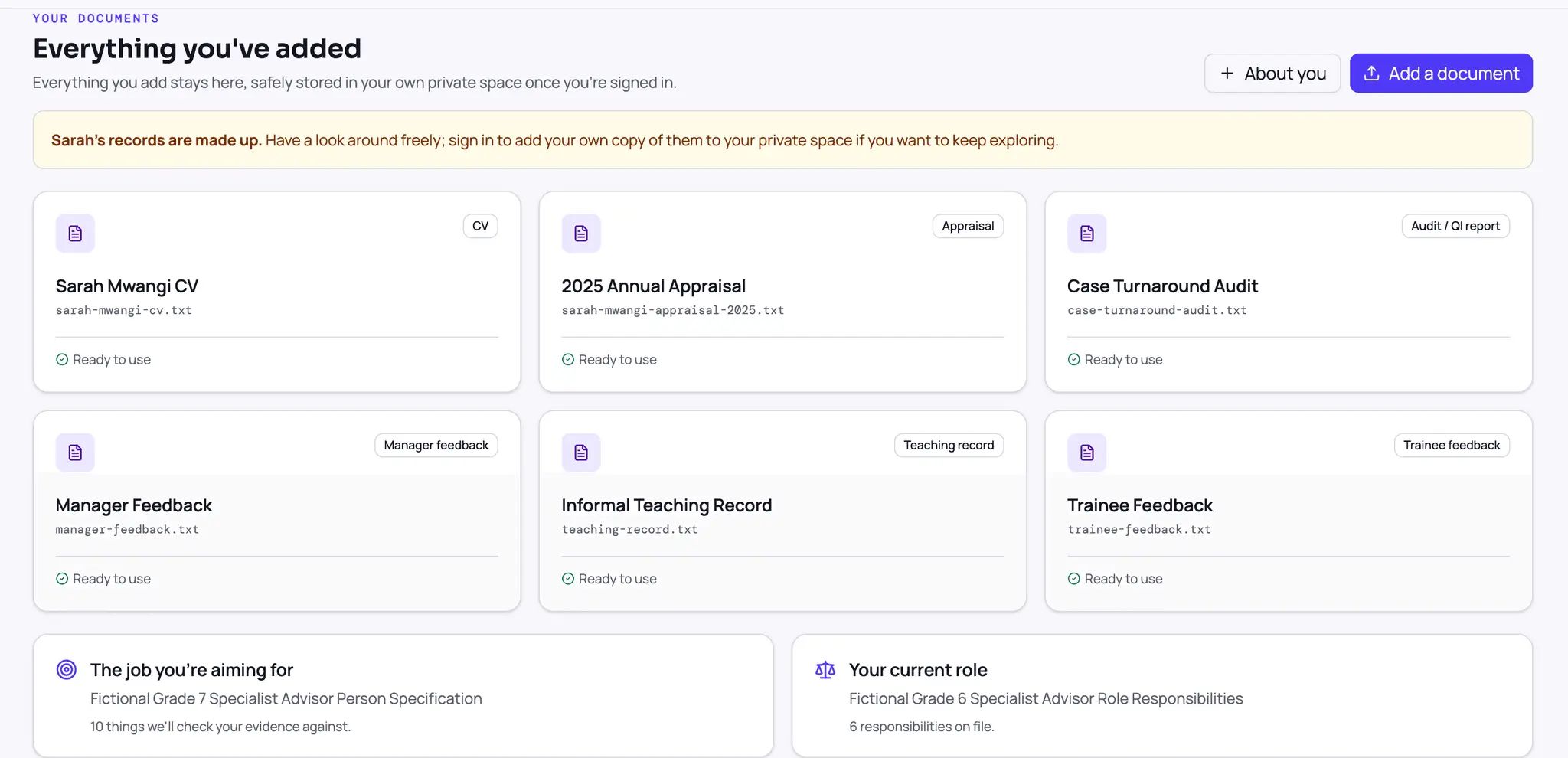Click the checkmark icon under Manager Feedback

coord(62,579)
